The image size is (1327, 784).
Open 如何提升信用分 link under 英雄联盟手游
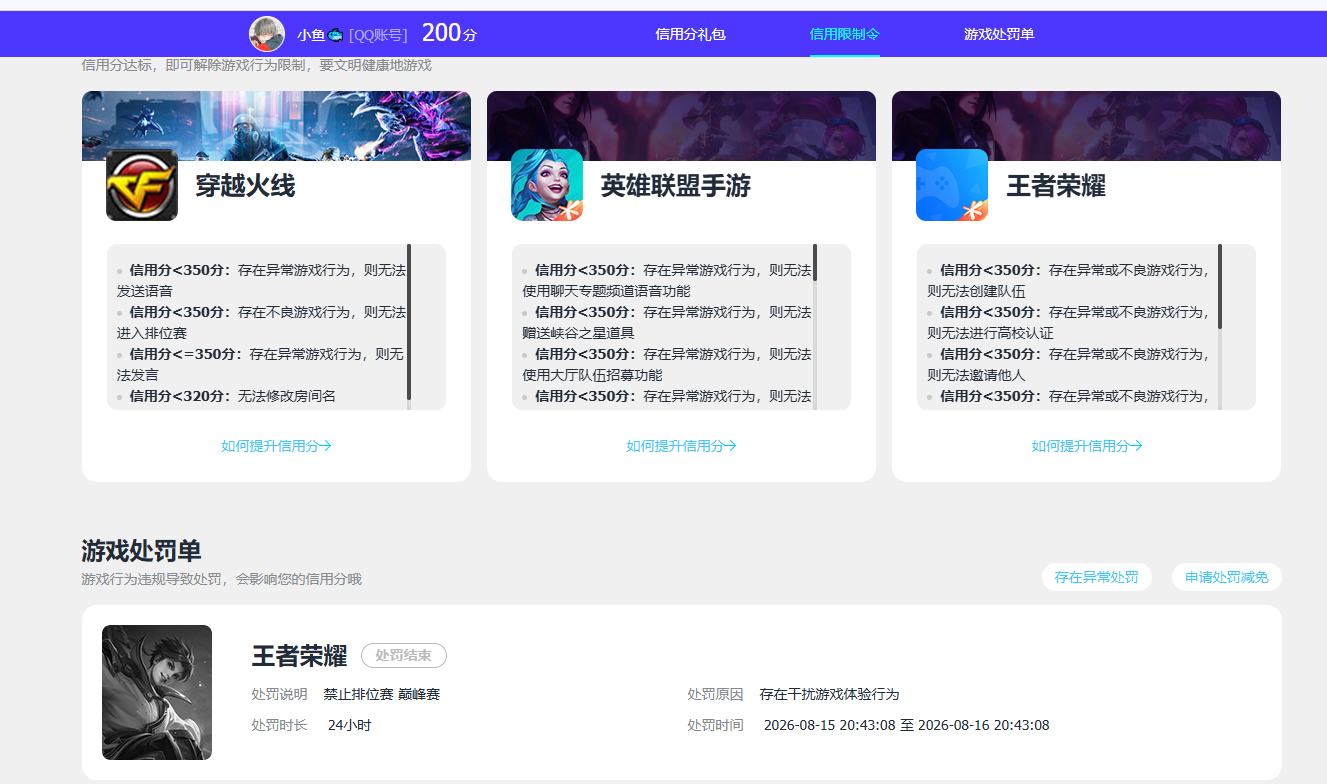[681, 446]
